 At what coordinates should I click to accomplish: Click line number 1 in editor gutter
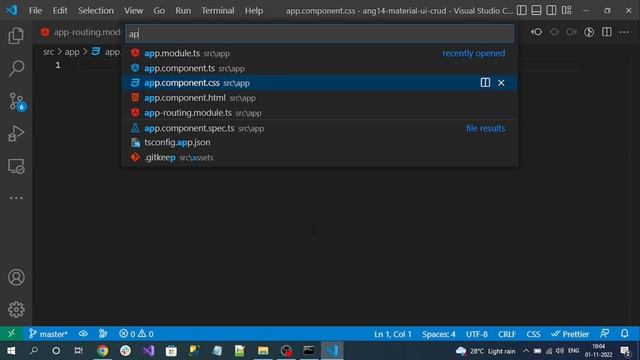[58, 65]
